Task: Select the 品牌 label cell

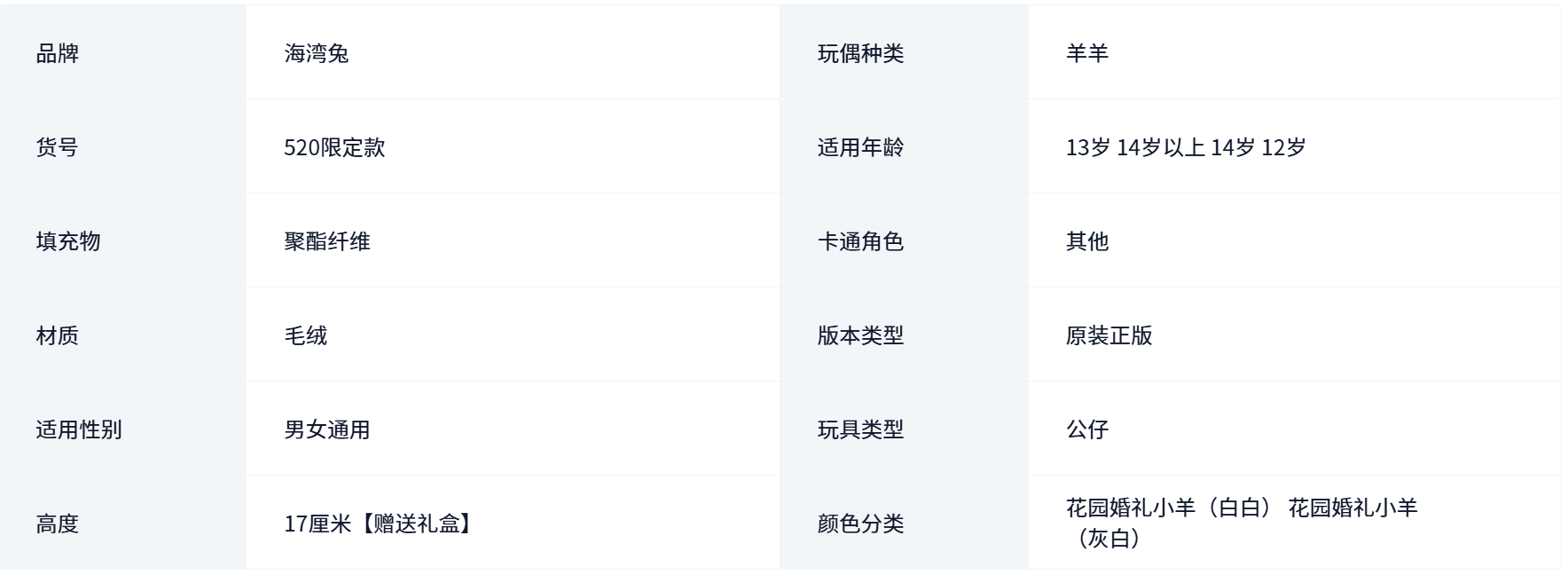Action: point(123,52)
